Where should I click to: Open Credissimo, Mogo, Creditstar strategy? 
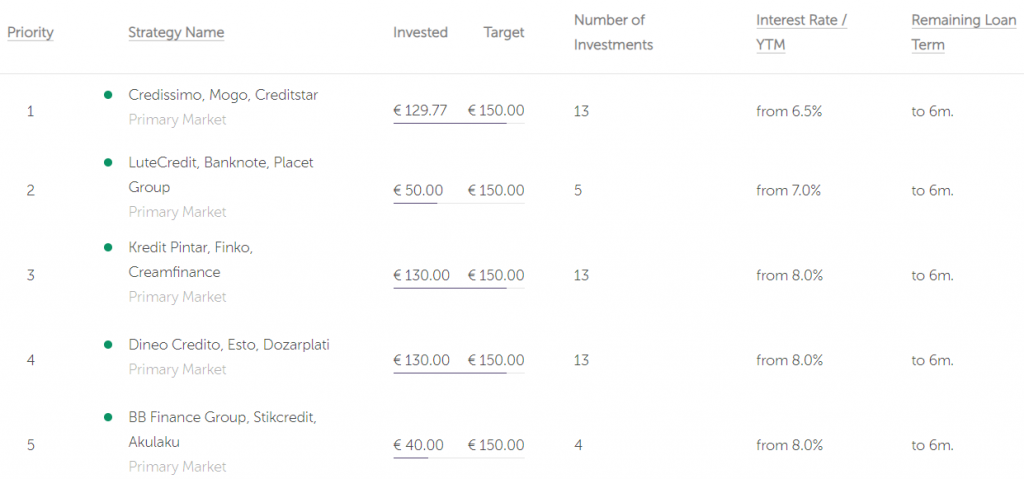[223, 95]
